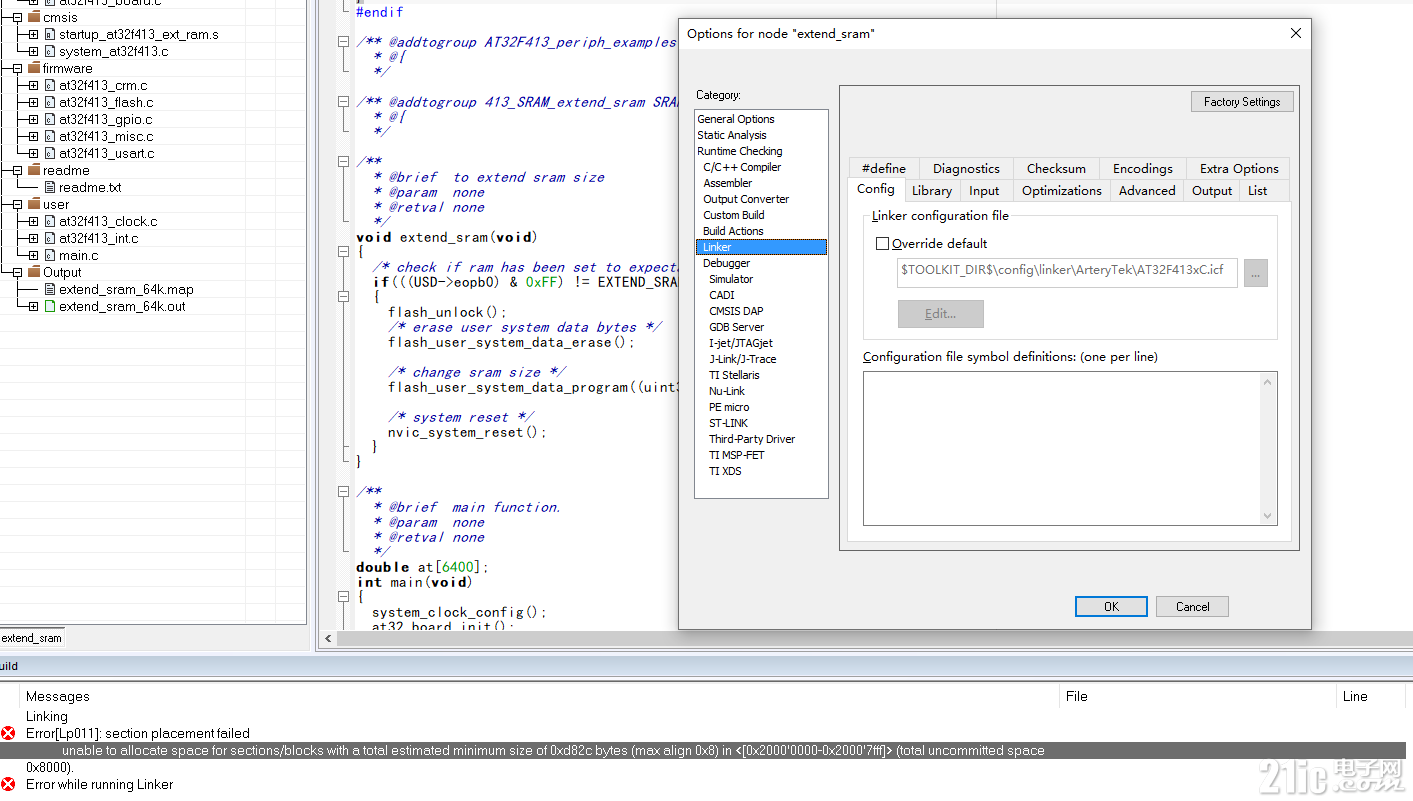This screenshot has width=1413, height=801.
Task: Expand the main.c tree node
Action: click(33, 255)
